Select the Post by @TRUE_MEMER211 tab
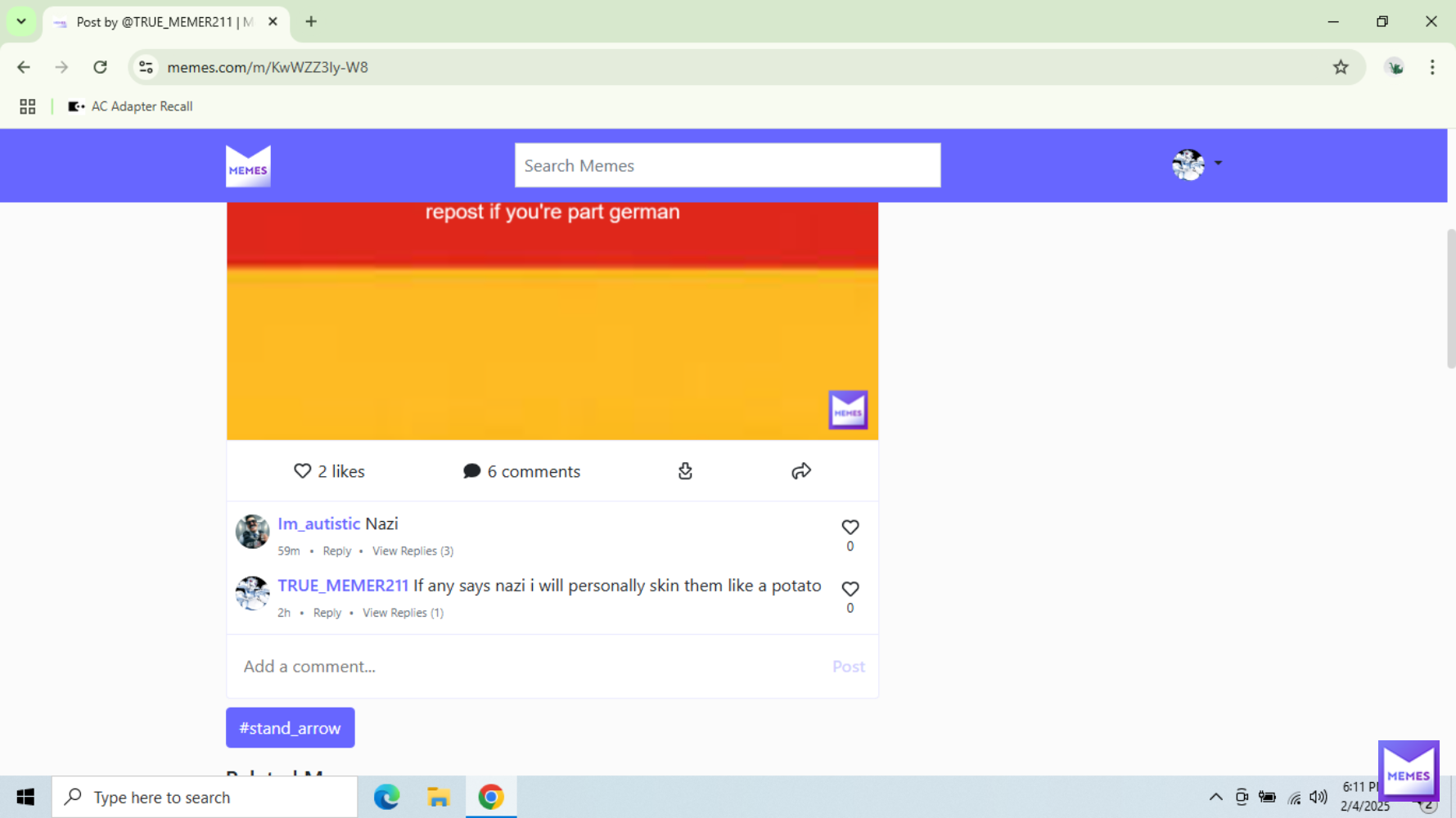Screen dimensions: 1456x818 164,22
